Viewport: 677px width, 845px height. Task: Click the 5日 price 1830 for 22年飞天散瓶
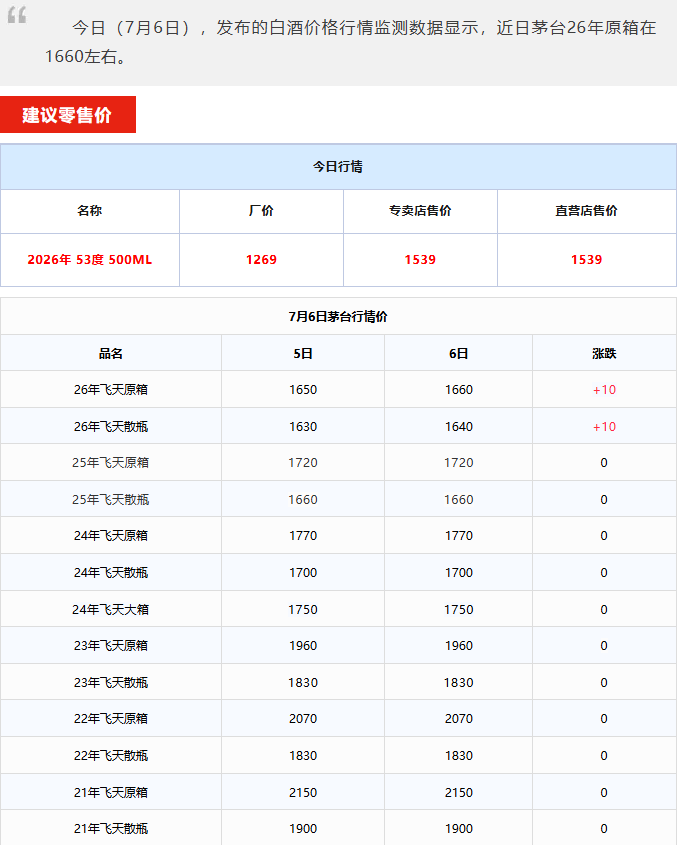tap(303, 756)
